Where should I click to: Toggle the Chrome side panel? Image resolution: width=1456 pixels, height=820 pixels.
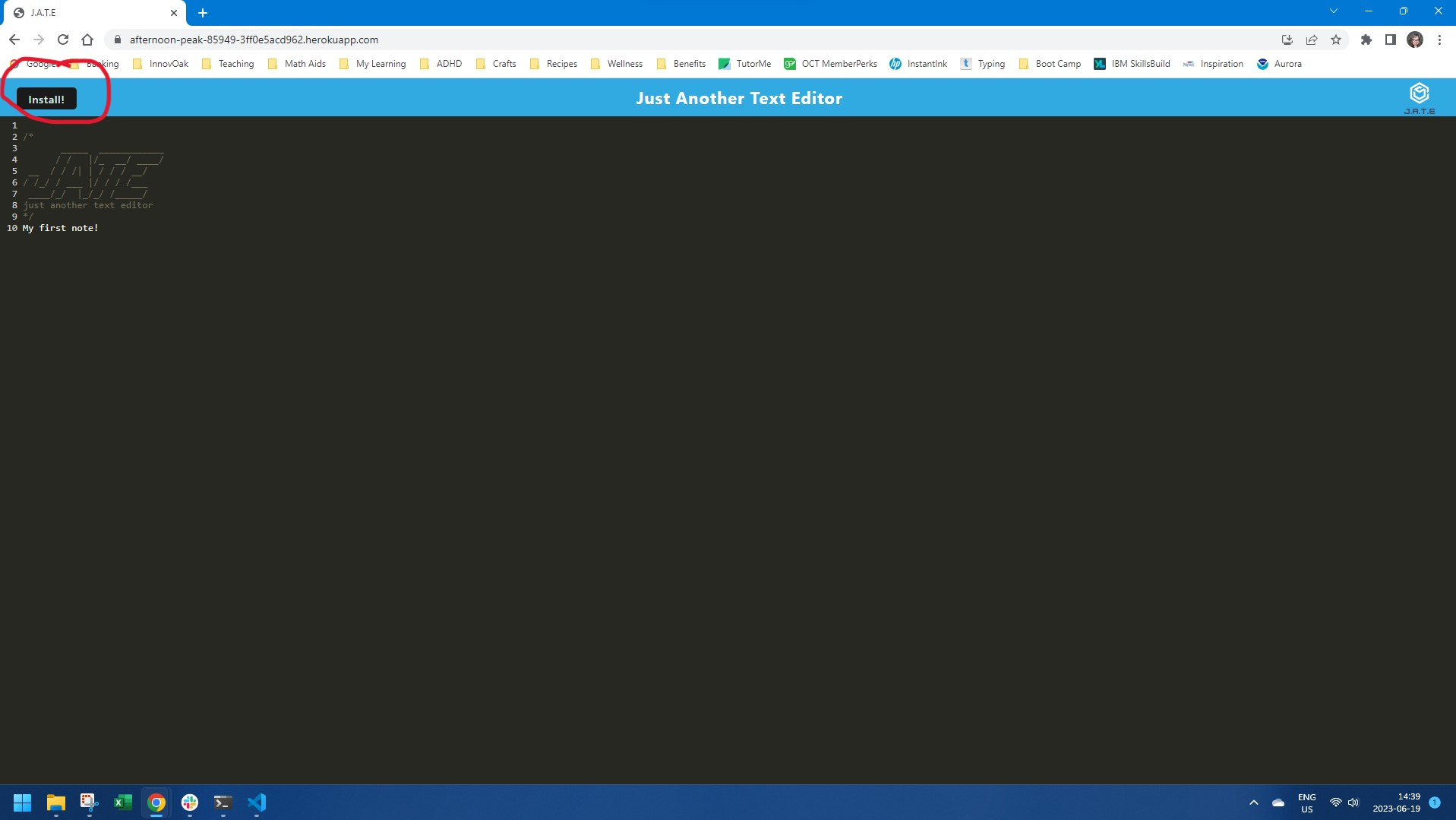(1391, 39)
